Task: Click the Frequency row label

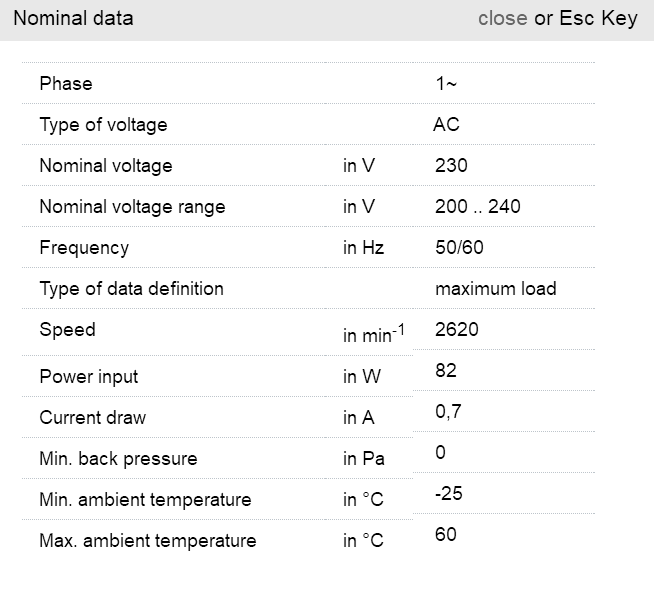Action: [84, 248]
